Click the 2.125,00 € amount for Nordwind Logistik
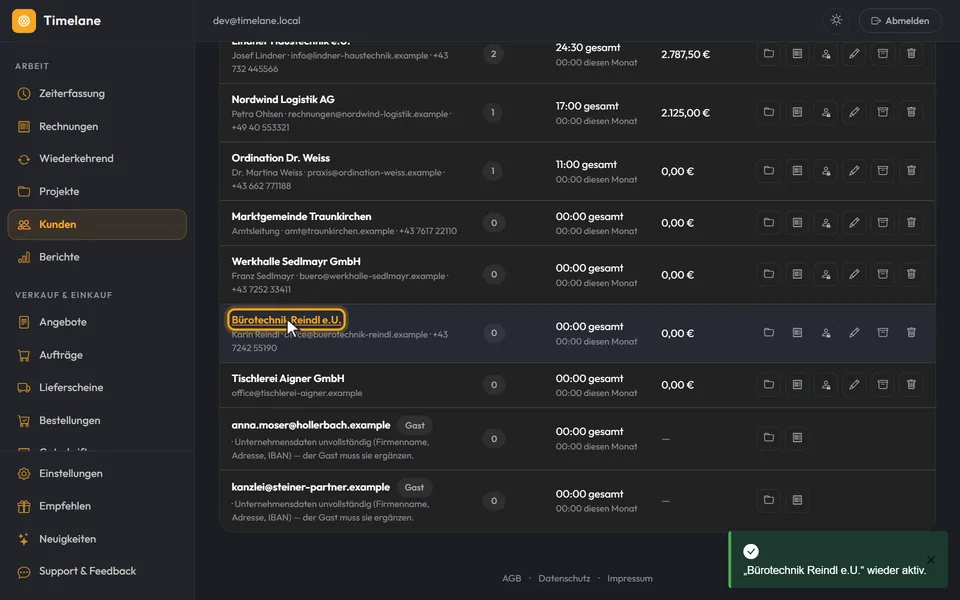This screenshot has width=960, height=600. 686,113
